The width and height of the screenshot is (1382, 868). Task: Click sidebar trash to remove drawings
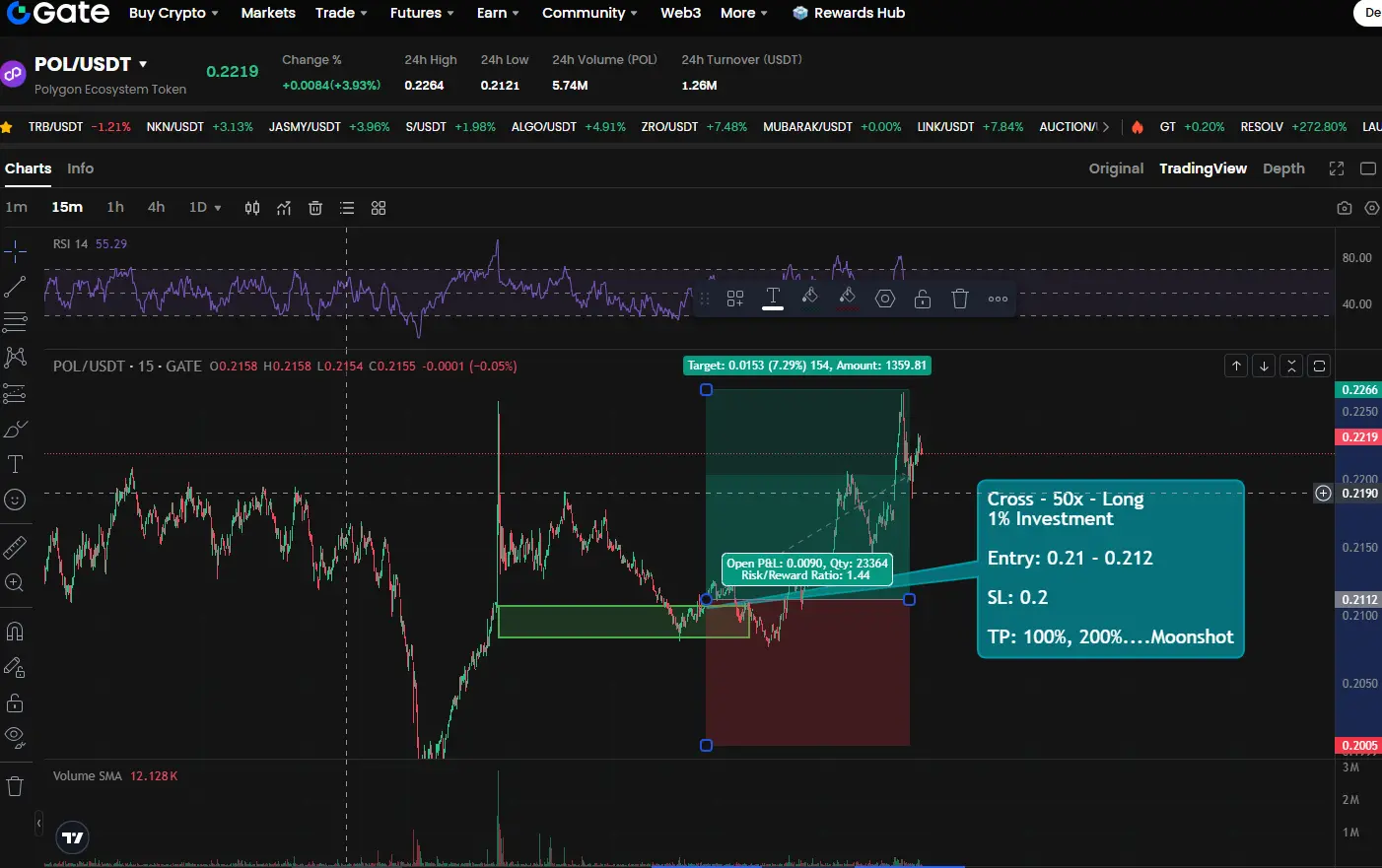pyautogui.click(x=15, y=786)
